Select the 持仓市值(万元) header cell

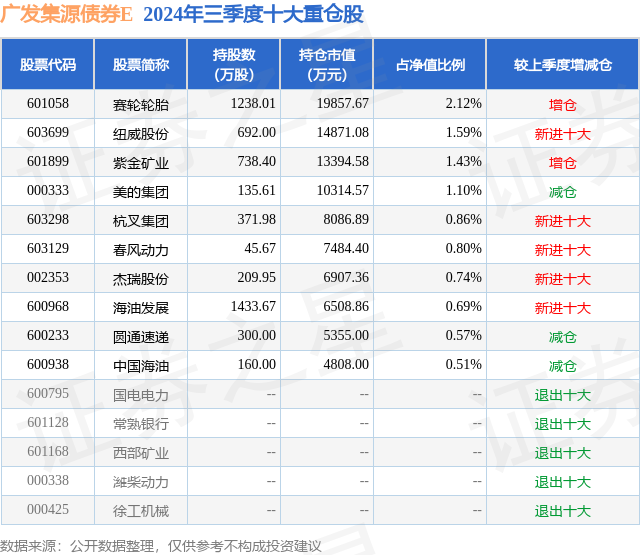(x=327, y=64)
